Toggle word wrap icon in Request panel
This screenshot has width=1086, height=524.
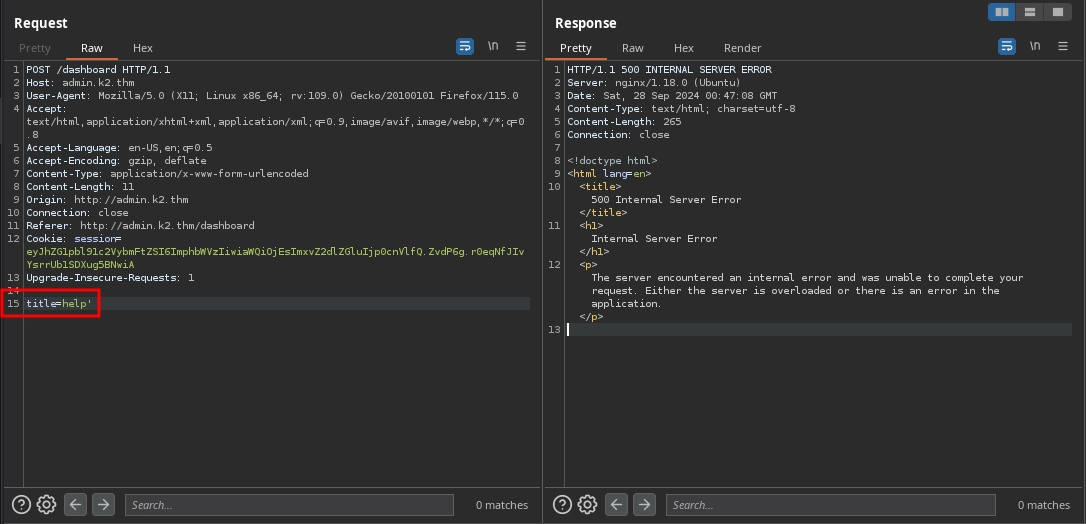465,47
